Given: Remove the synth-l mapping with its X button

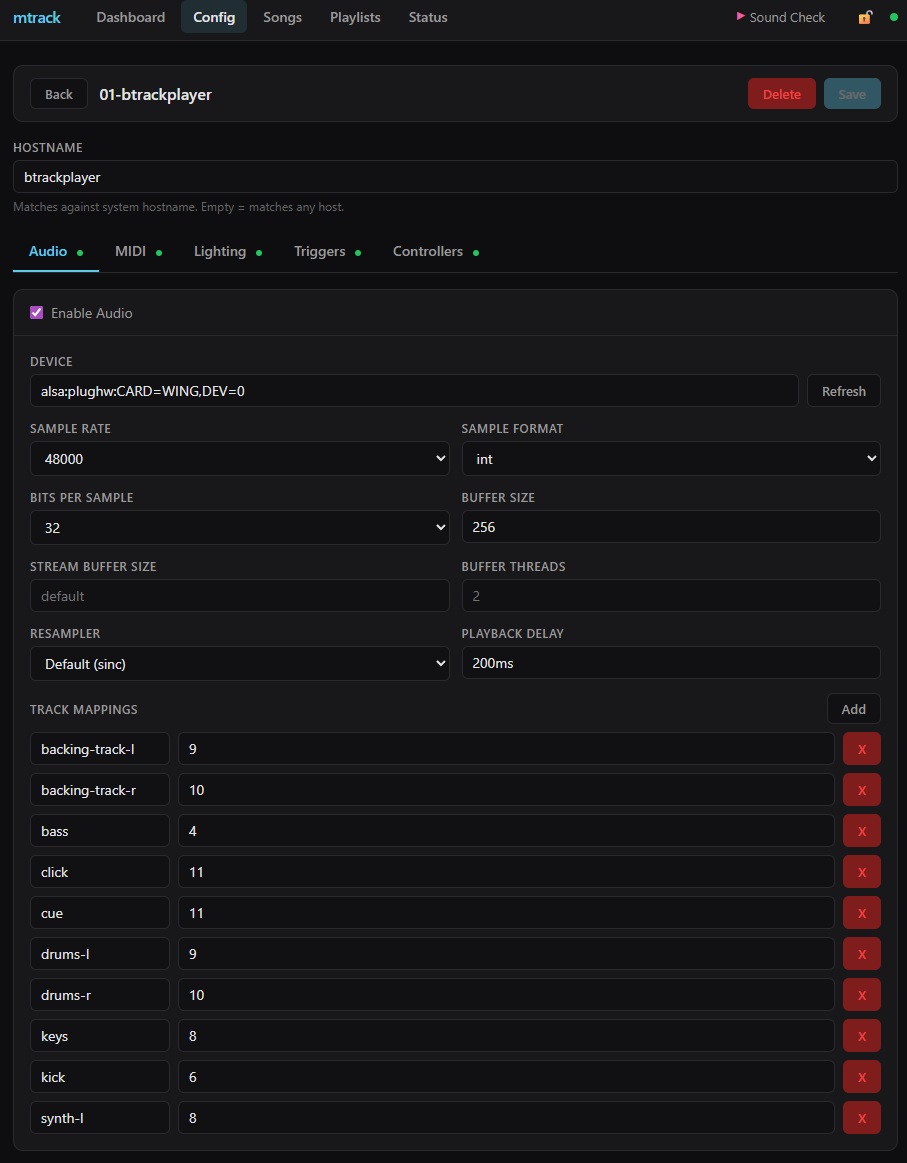Looking at the screenshot, I should 861,1117.
